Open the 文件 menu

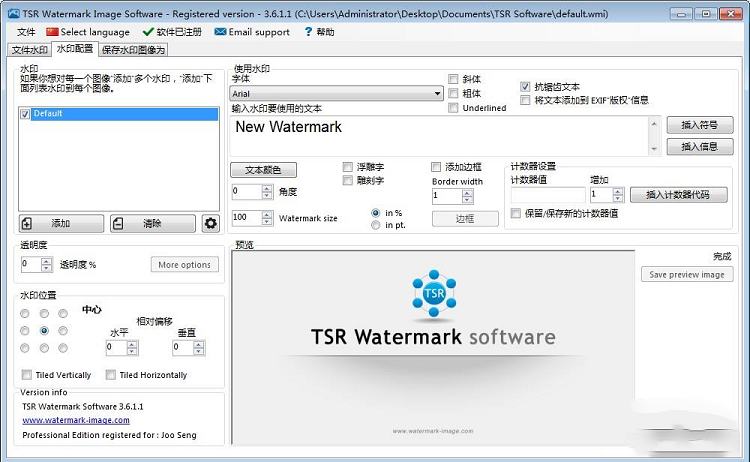click(26, 32)
